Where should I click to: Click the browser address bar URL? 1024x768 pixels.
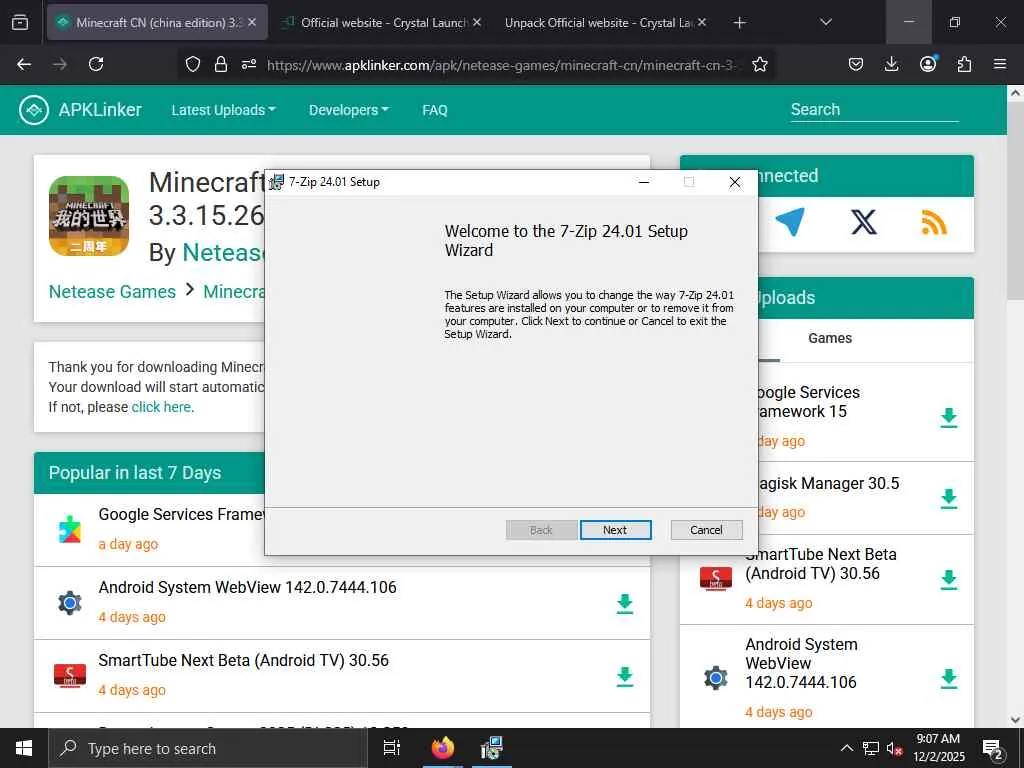[x=504, y=65]
